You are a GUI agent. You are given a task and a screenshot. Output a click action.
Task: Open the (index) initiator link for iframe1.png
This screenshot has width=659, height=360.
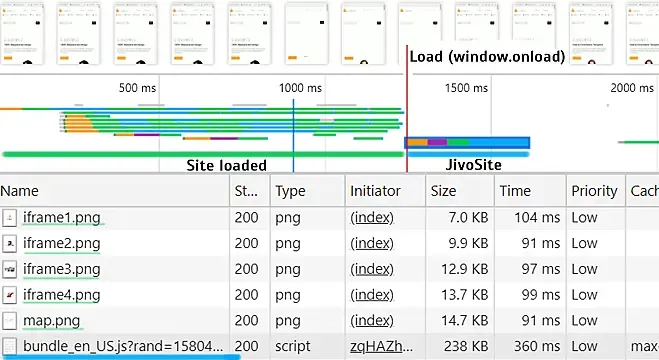coord(372,218)
